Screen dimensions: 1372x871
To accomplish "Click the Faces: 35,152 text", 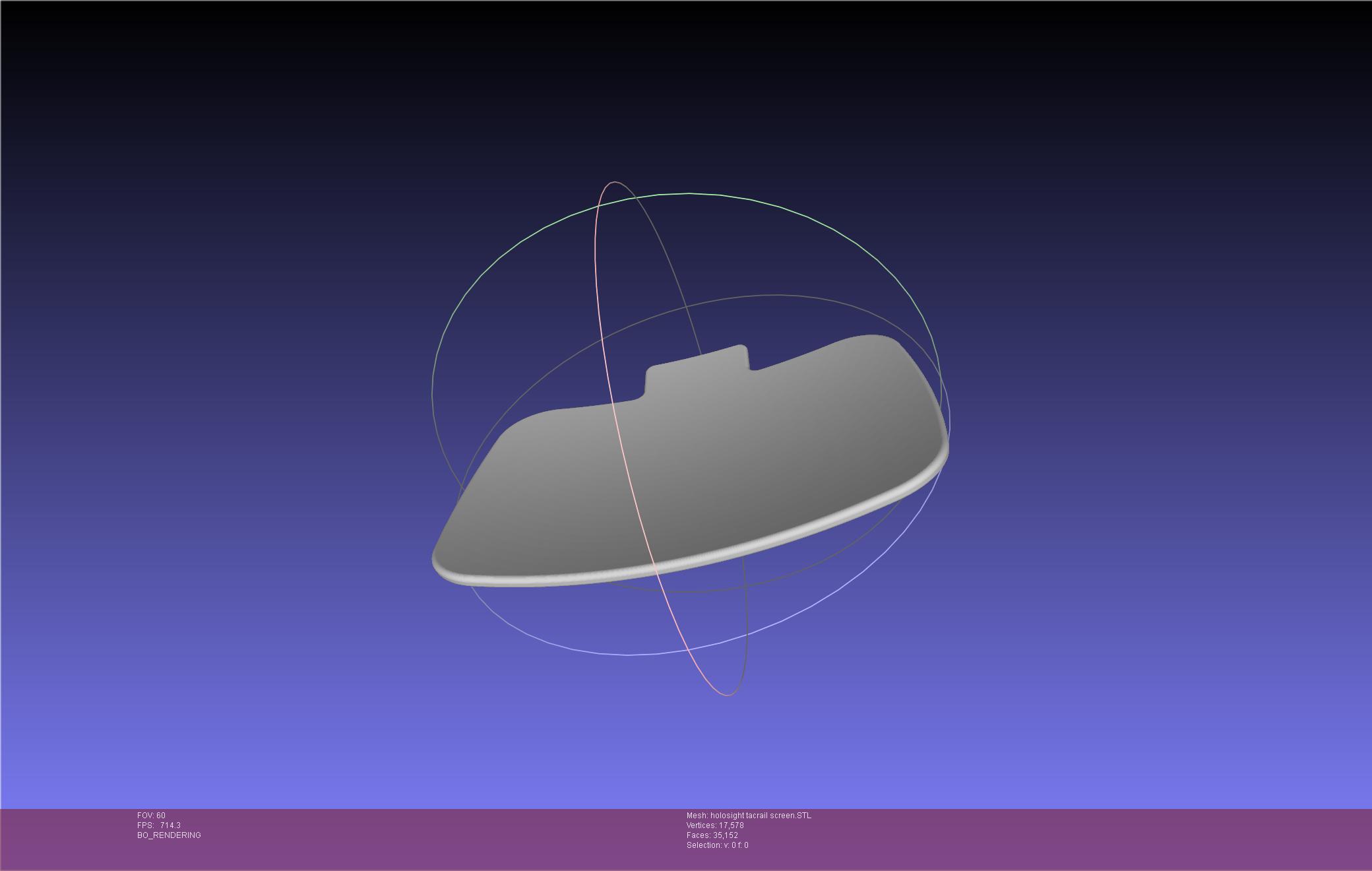I will click(712, 835).
